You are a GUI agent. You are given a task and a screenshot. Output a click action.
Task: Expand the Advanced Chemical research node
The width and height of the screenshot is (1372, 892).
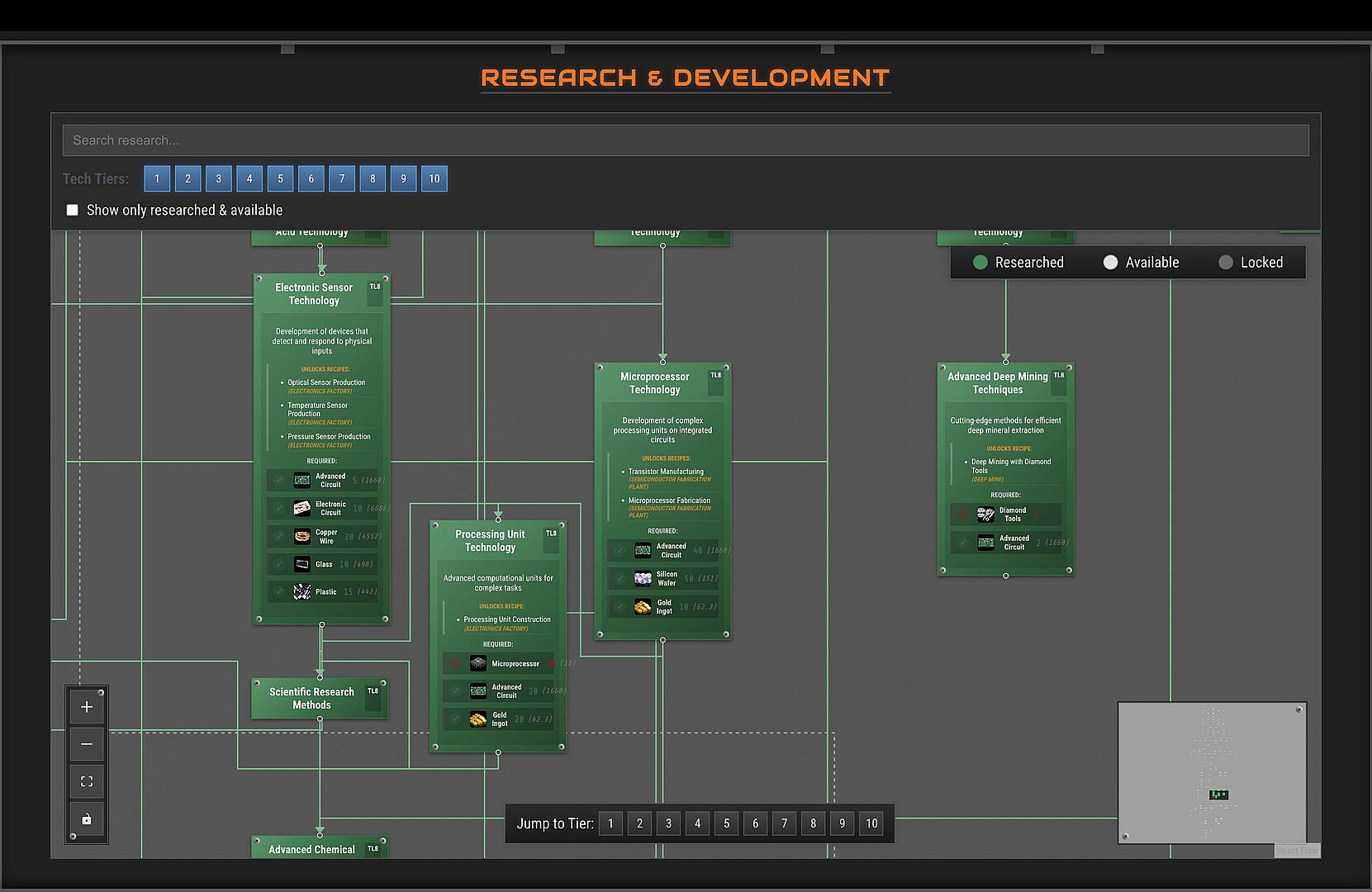tap(311, 848)
